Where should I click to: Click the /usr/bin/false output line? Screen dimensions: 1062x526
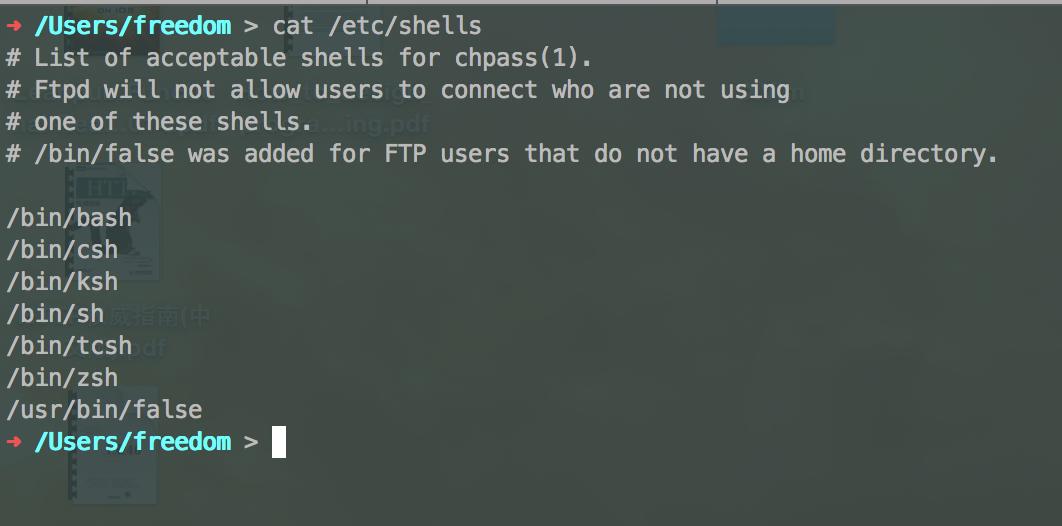tap(104, 410)
